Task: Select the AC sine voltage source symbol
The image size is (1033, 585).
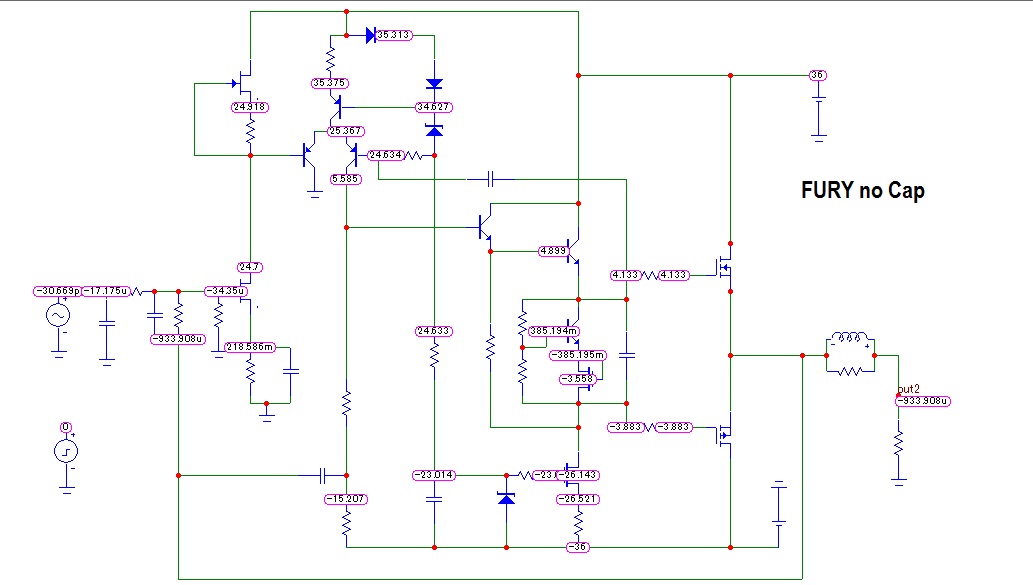Action: (58, 315)
